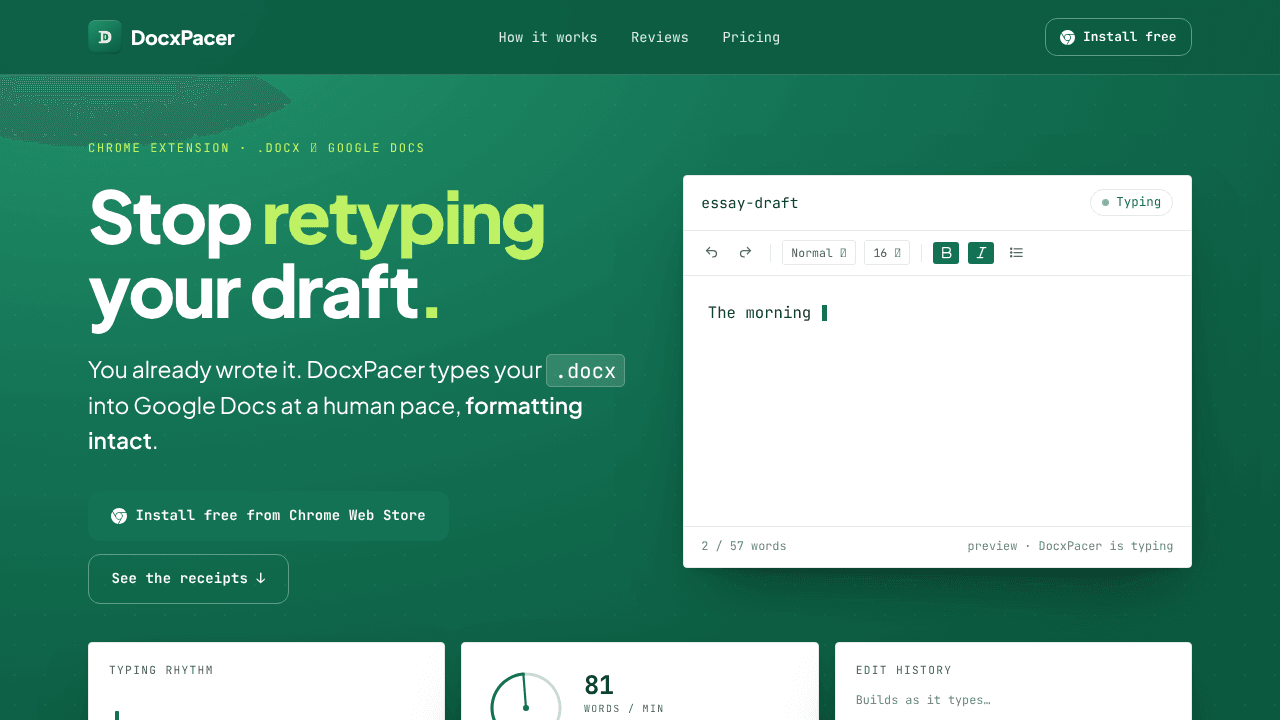The width and height of the screenshot is (1280, 720).
Task: Open the Pricing nav link
Action: [751, 37]
